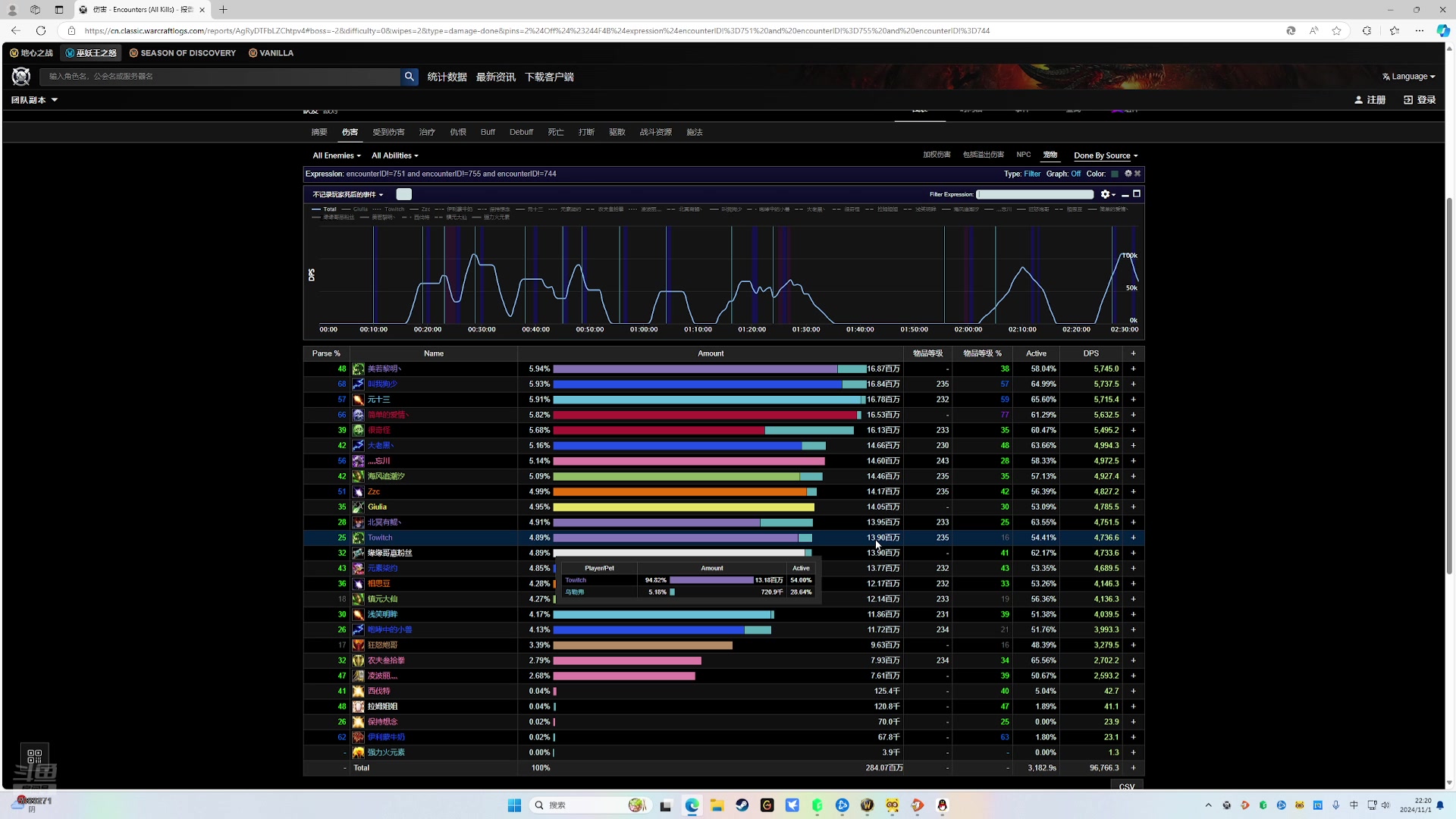The width and height of the screenshot is (1456, 819).
Task: Click the magnifier search button in header
Action: [409, 77]
